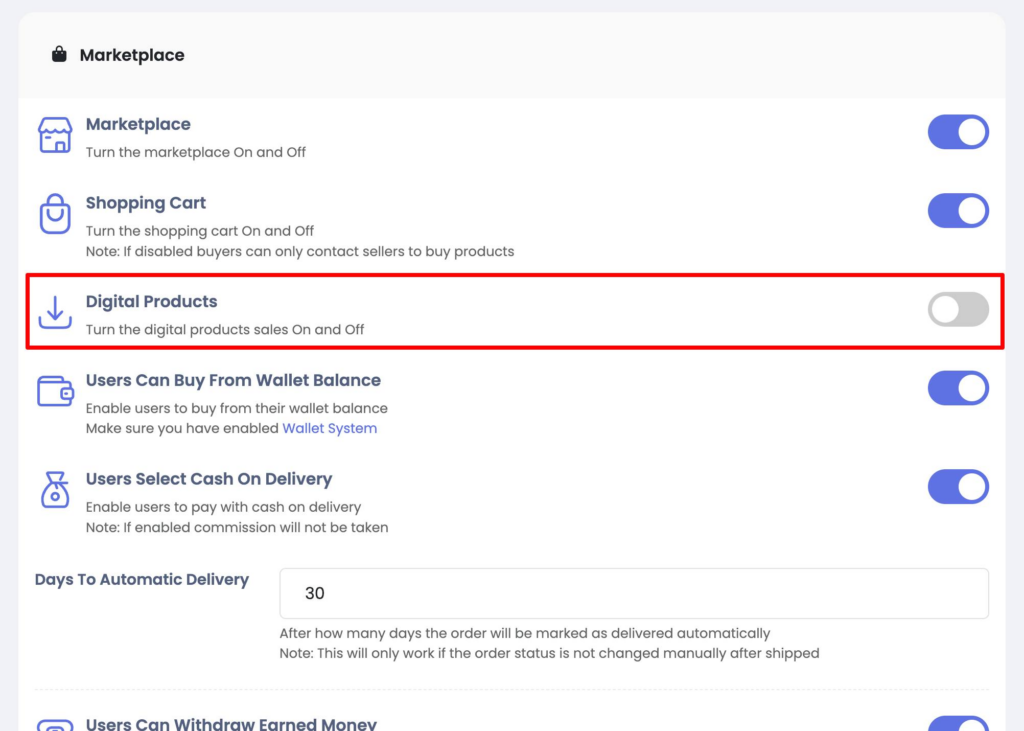Click the money bag Cash On Delivery icon

(x=55, y=490)
